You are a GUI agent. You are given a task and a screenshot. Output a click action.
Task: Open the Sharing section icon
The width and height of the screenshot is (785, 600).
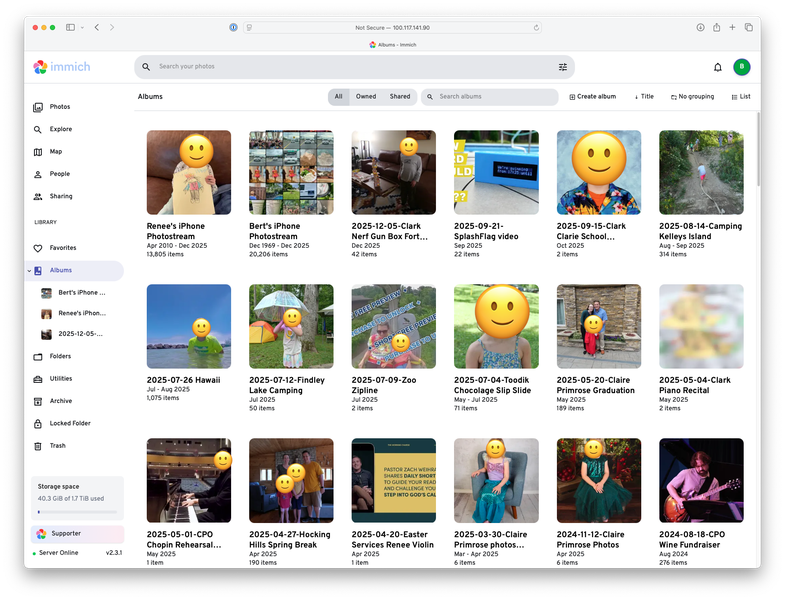tap(38, 196)
